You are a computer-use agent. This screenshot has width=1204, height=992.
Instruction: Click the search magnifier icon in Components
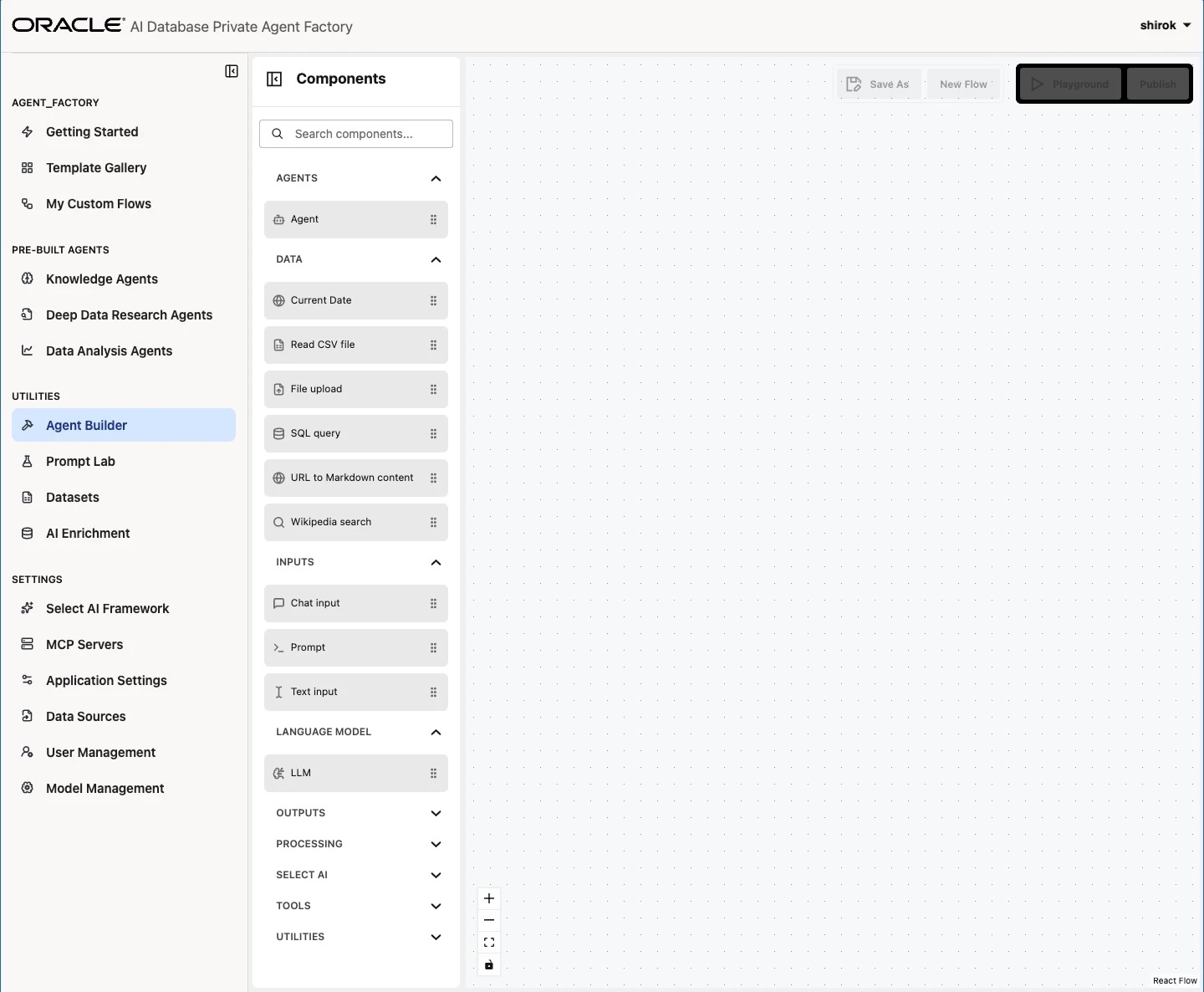pos(278,134)
